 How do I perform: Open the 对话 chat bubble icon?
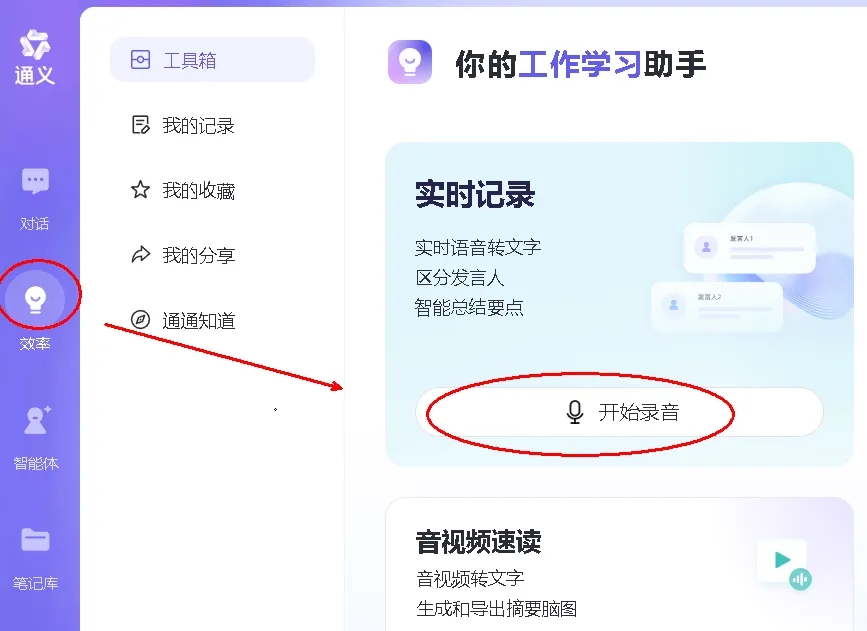pyautogui.click(x=35, y=181)
